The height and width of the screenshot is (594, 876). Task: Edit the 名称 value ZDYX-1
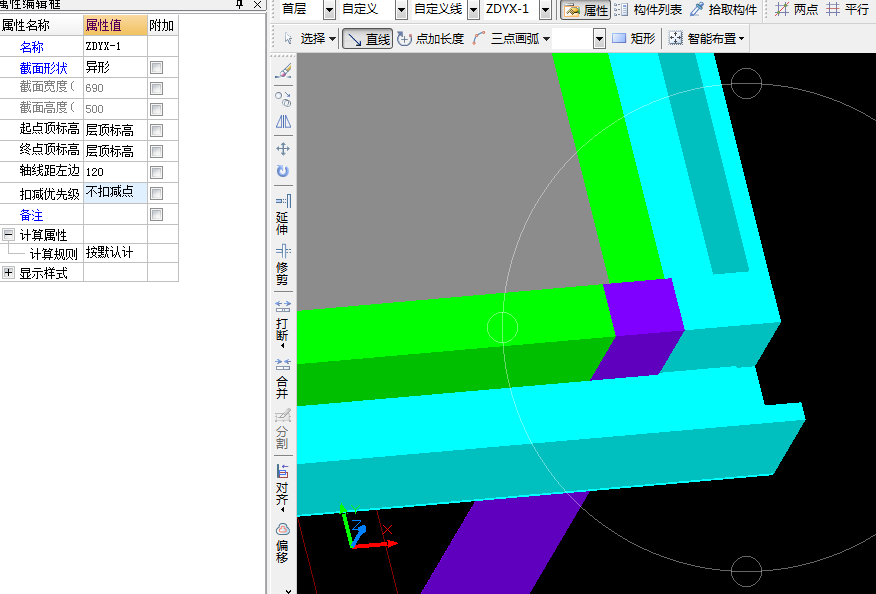click(x=116, y=46)
